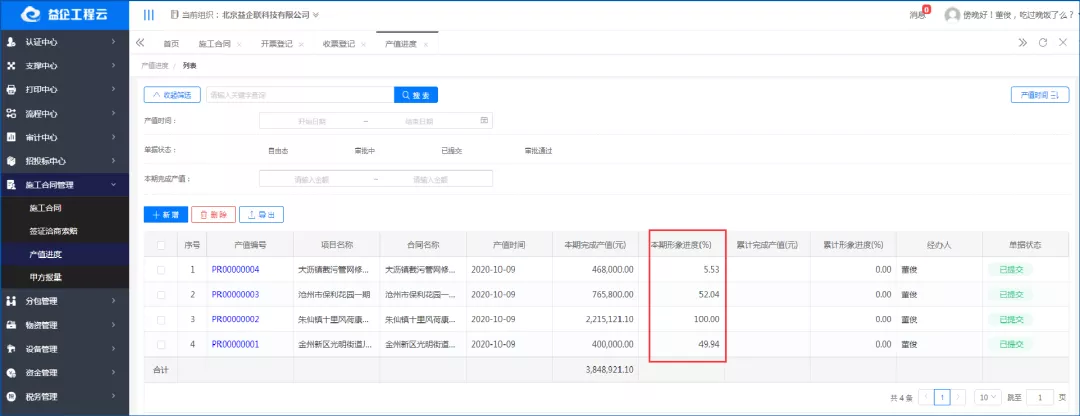The image size is (1080, 416).
Task: Click the 导出 export button
Action: 261,215
